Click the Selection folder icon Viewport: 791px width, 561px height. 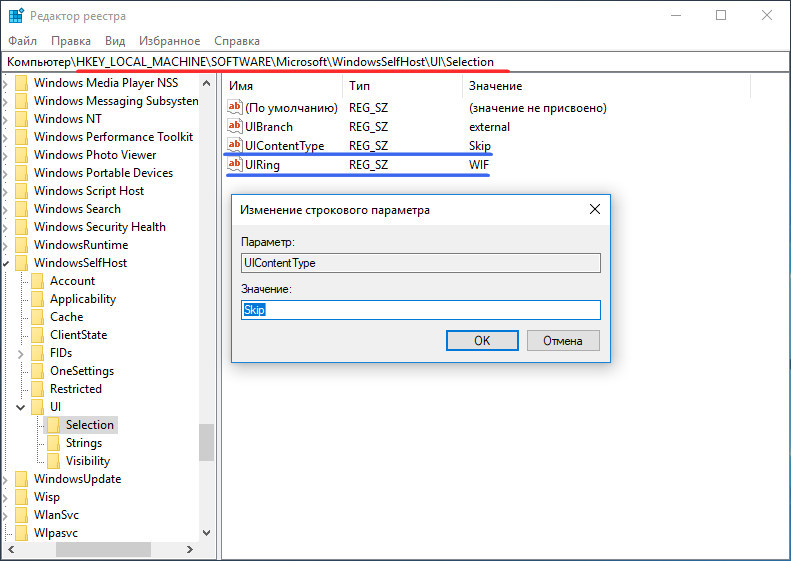(x=53, y=425)
